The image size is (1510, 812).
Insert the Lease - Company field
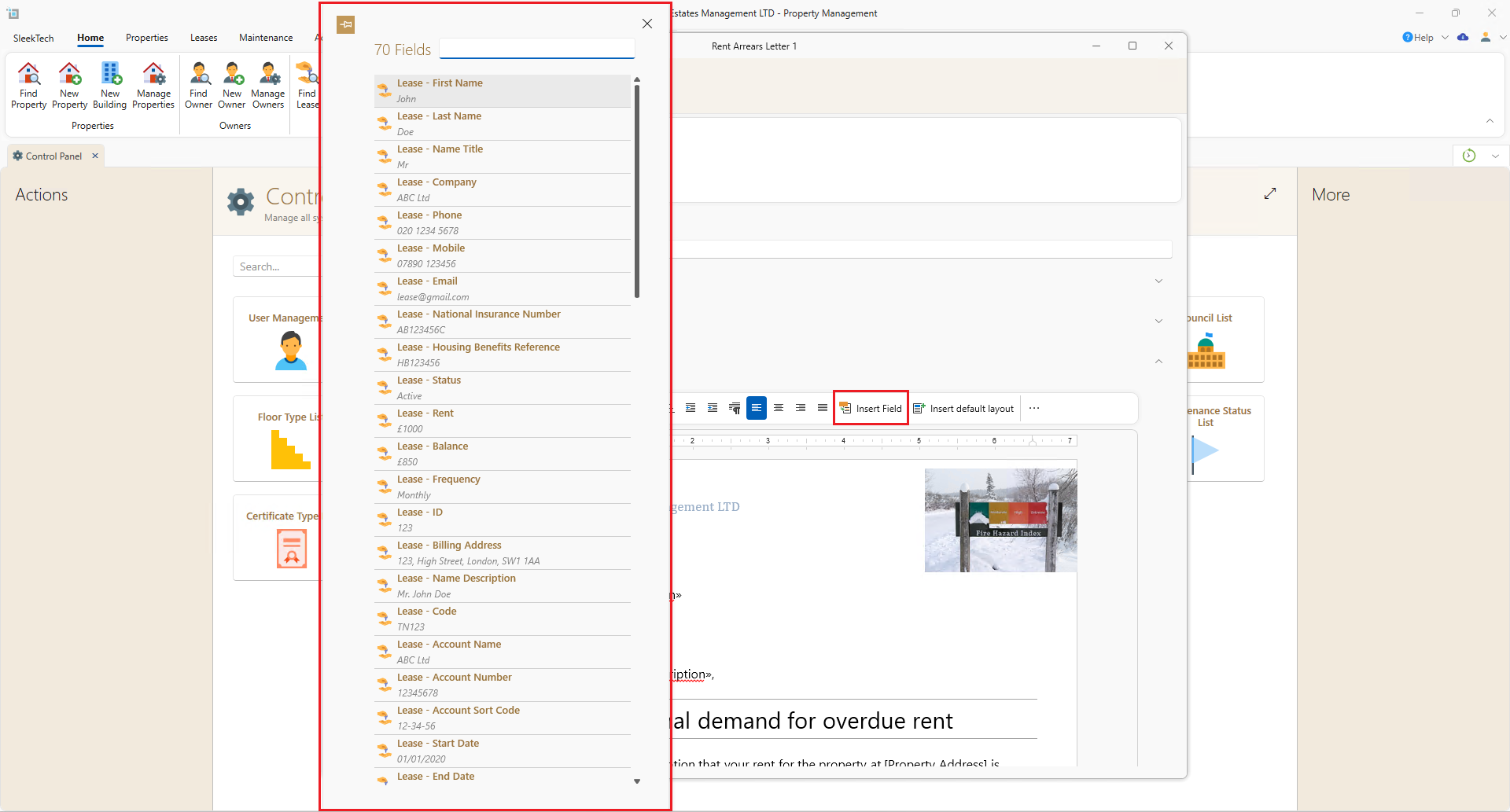503,189
